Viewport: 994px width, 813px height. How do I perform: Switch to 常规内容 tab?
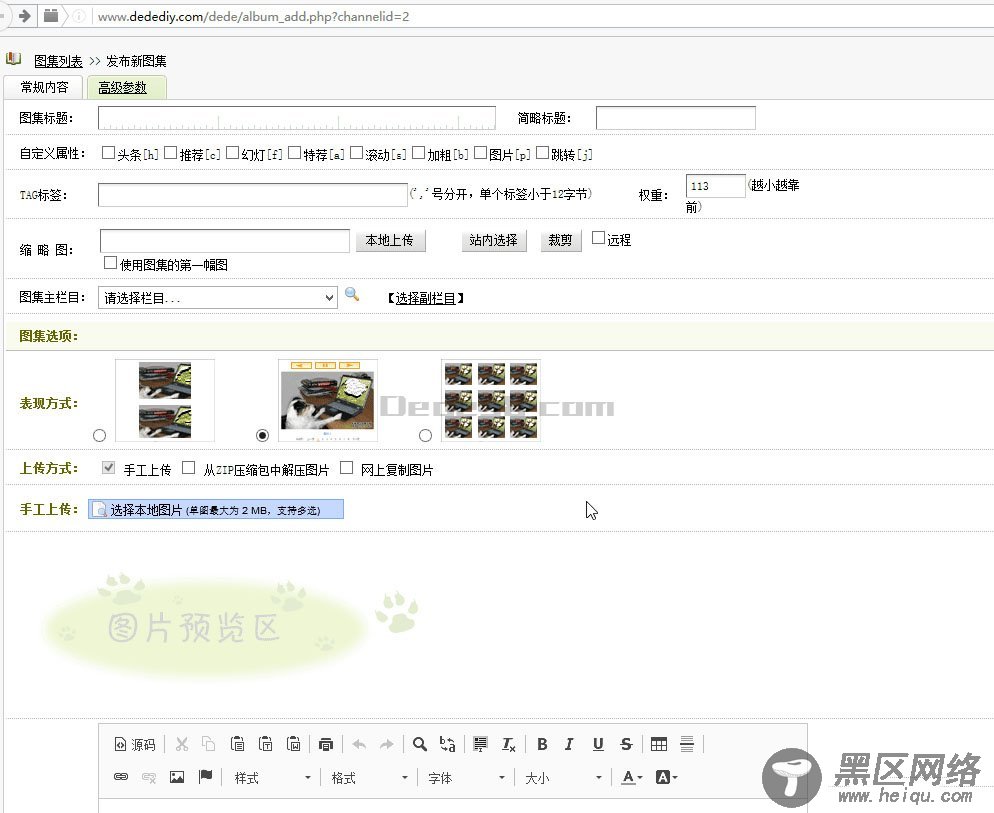(44, 87)
